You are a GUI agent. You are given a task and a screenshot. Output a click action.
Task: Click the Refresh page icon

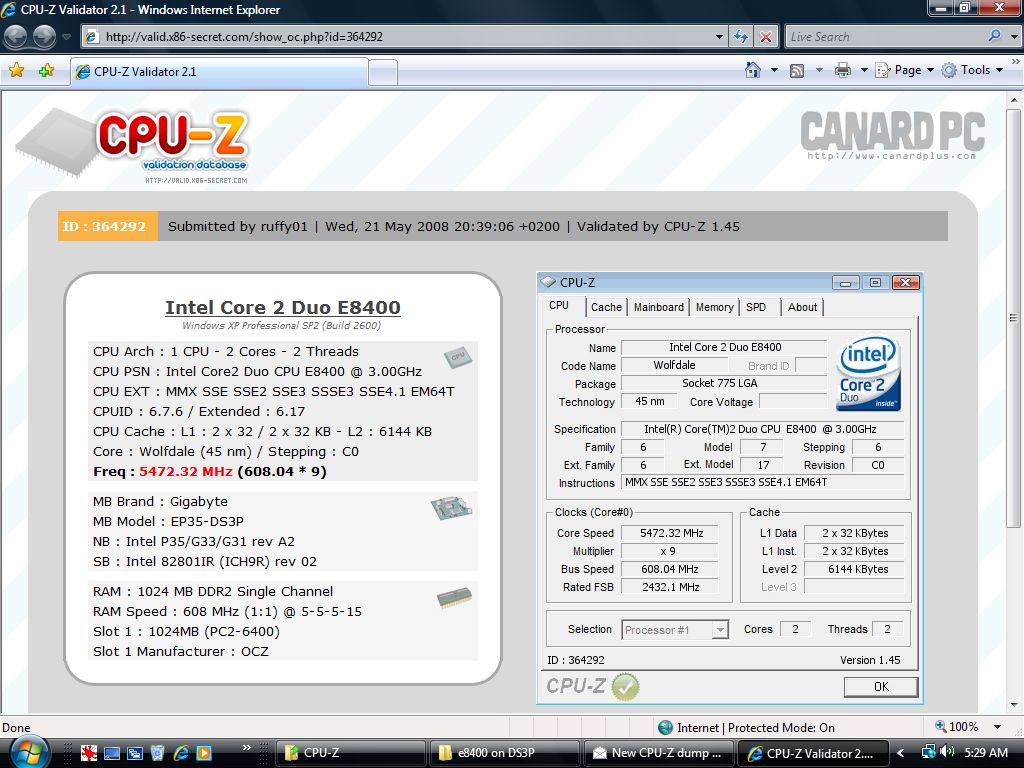[741, 37]
